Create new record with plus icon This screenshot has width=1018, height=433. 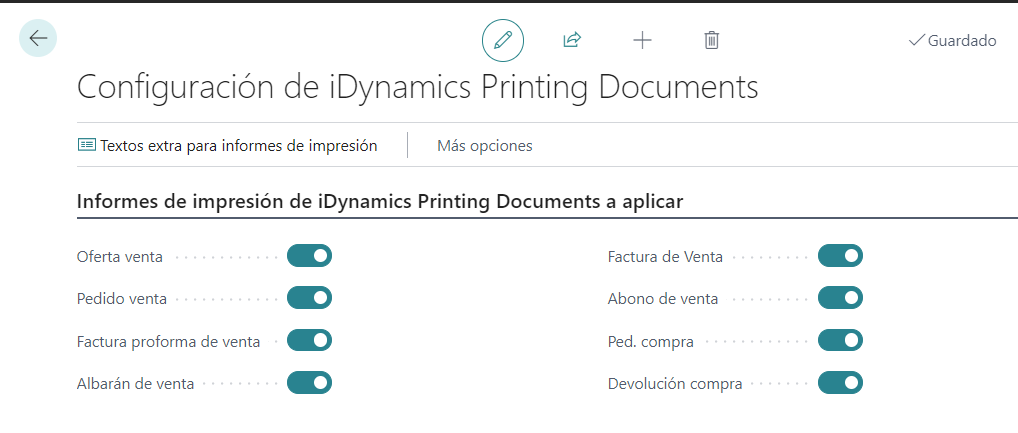tap(642, 40)
